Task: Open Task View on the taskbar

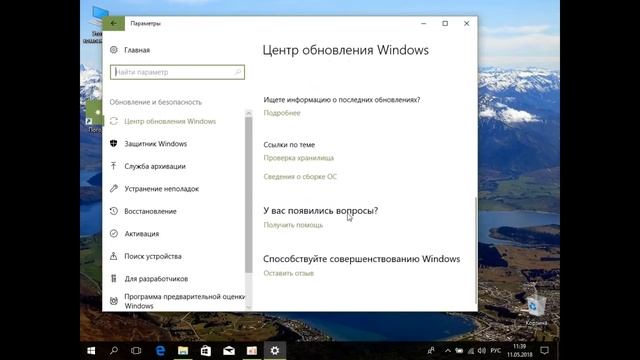Action: click(136, 351)
